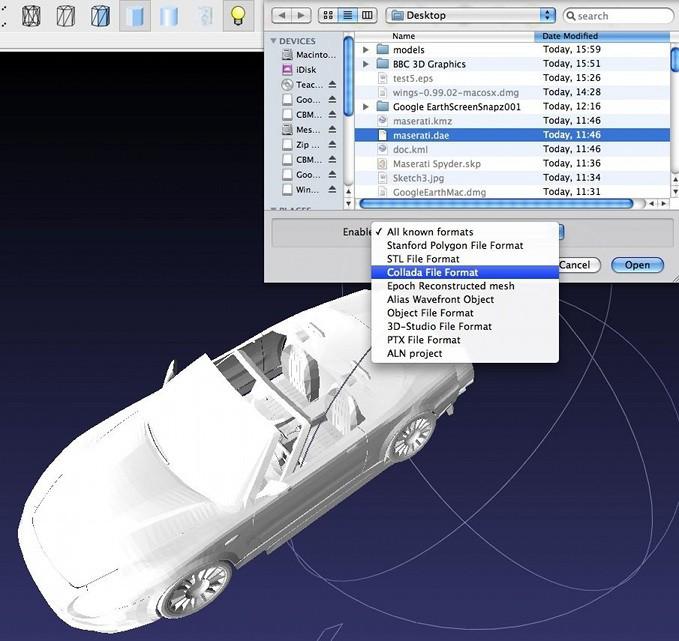Click the Open button
679x641 pixels.
(637, 265)
